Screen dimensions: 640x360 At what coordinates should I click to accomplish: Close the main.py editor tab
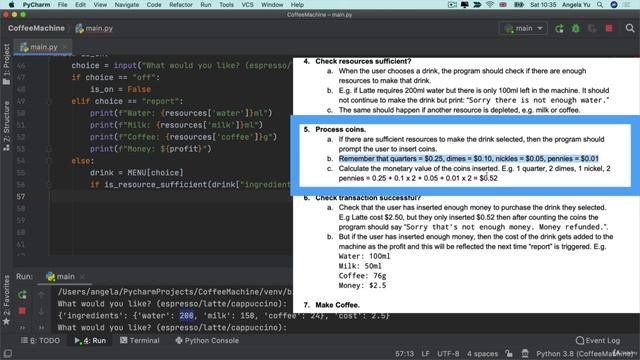[x=65, y=47]
